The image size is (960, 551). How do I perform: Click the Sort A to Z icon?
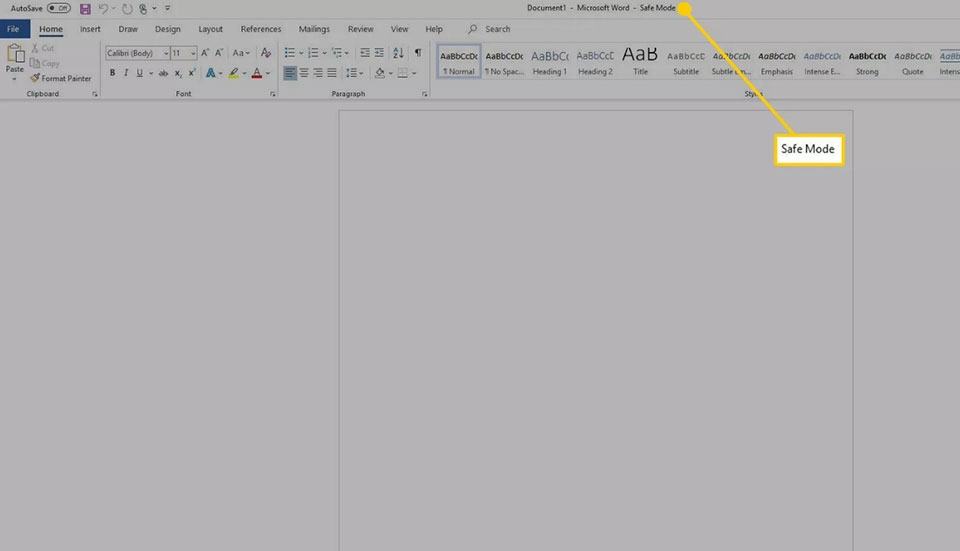point(398,53)
